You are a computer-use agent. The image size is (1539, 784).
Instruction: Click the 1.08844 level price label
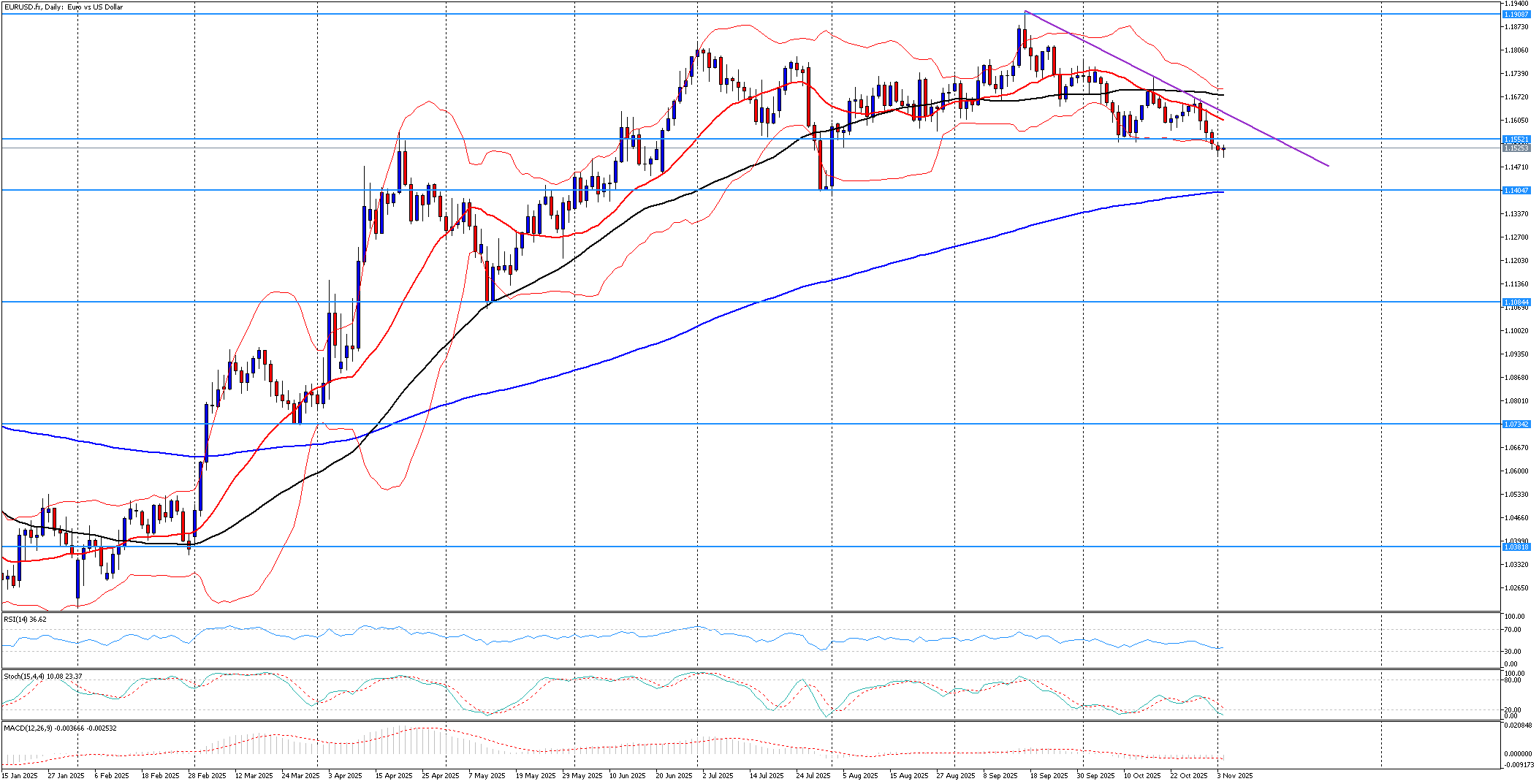[1516, 302]
